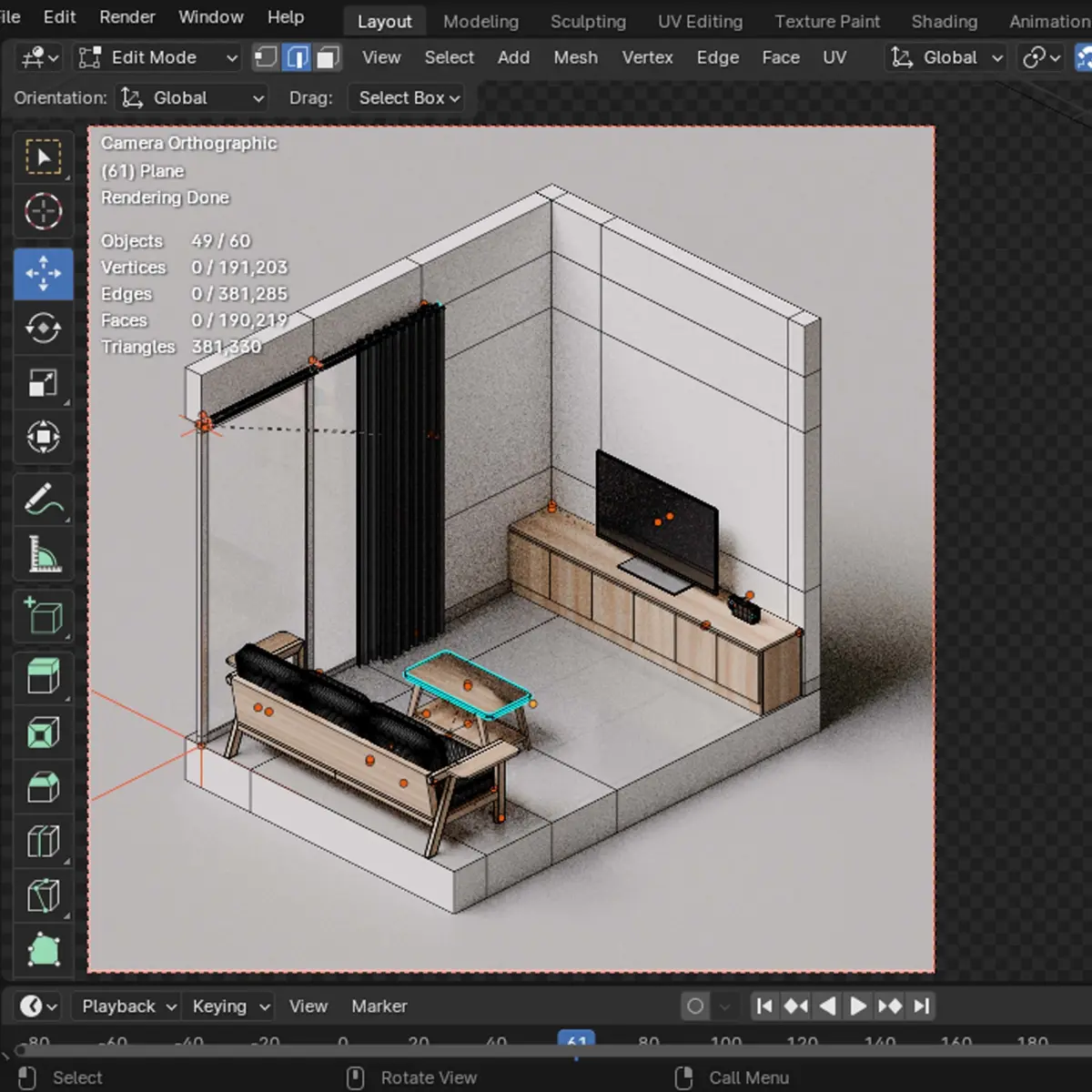Select the Measure tool
This screenshot has width=1092, height=1092.
click(x=43, y=555)
